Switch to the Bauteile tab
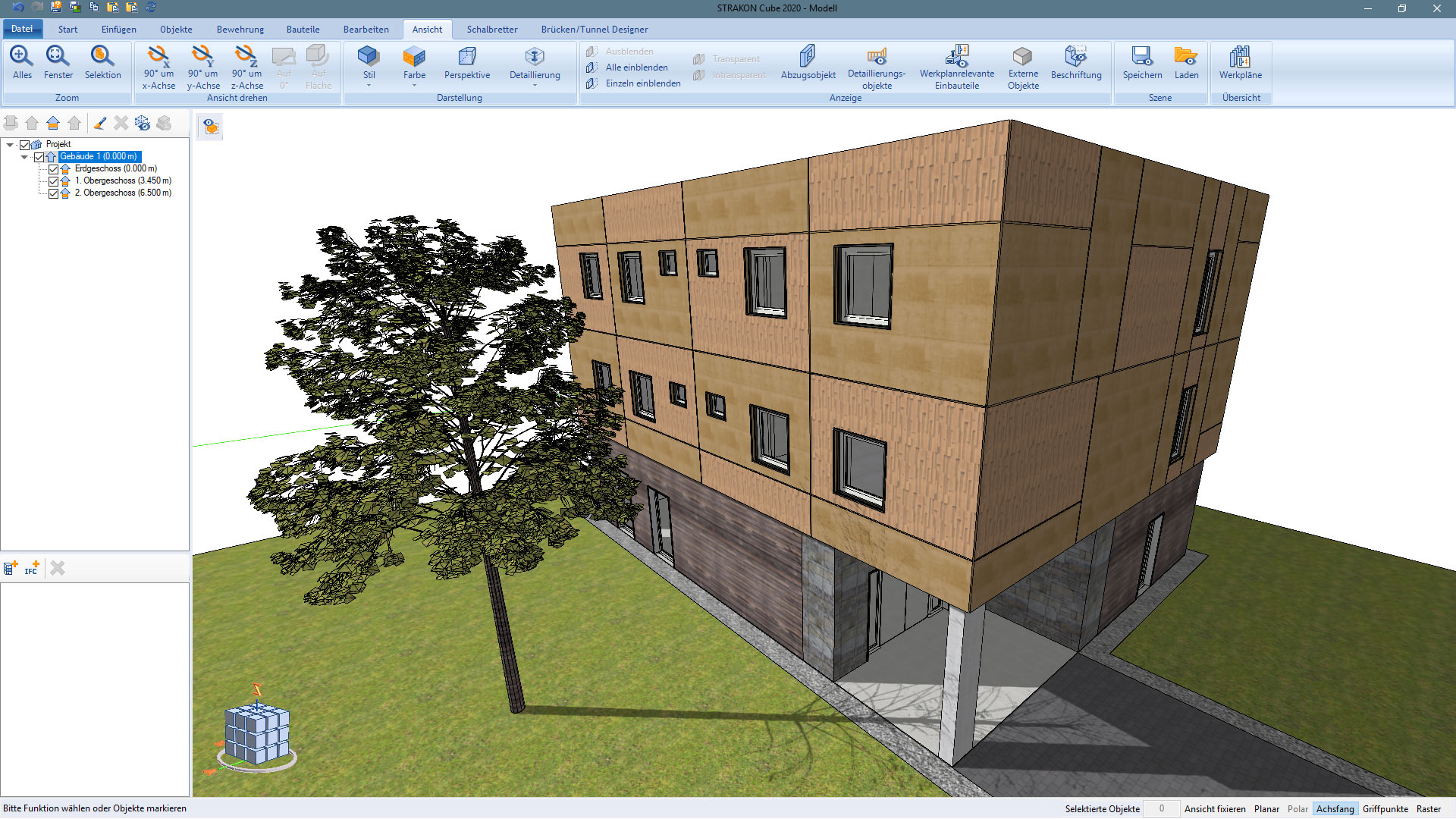Viewport: 1456px width, 819px height. [x=303, y=30]
